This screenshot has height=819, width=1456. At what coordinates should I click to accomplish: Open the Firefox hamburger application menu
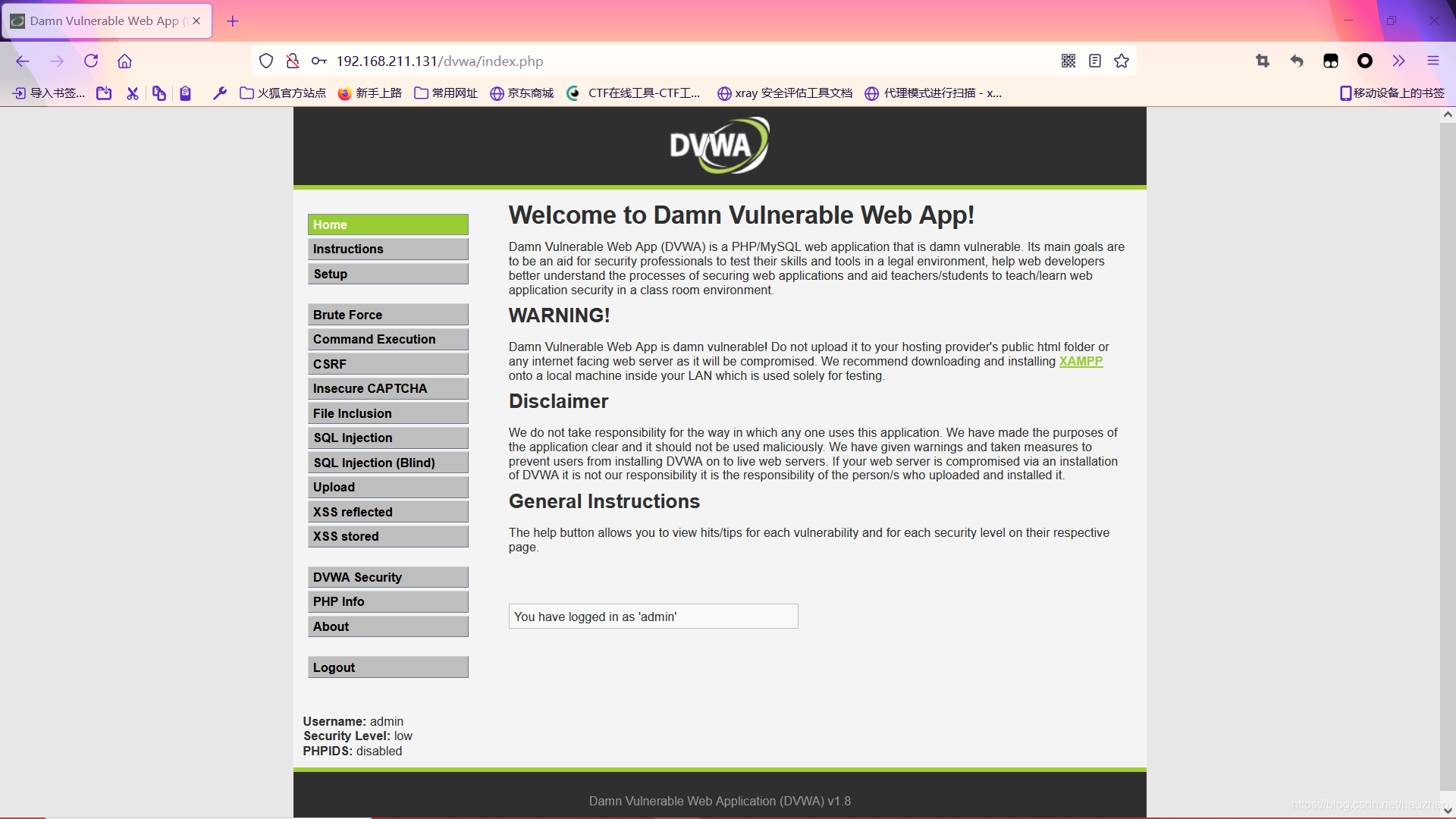[x=1432, y=61]
